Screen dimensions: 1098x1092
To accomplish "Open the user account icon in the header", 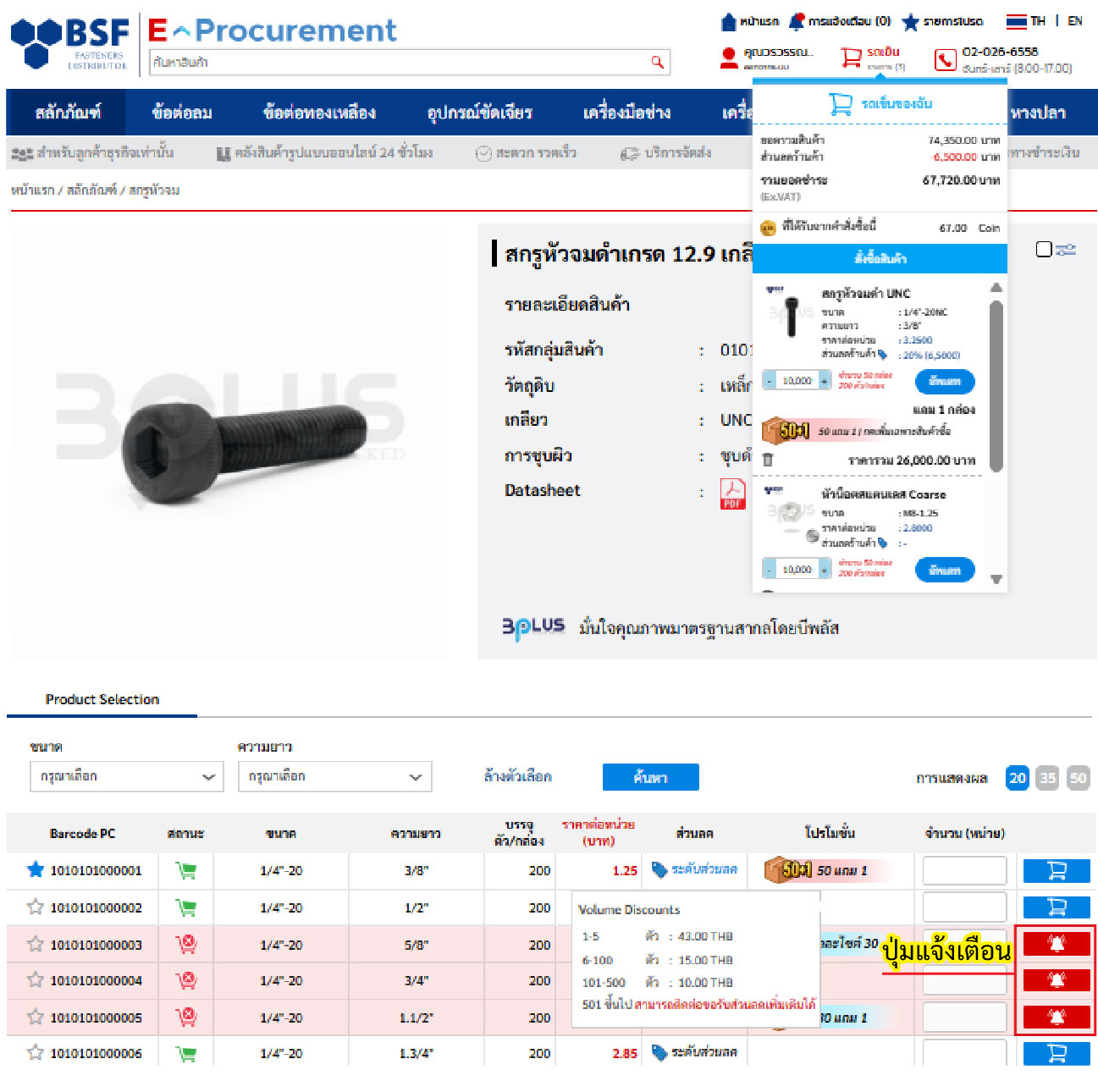I will [x=728, y=58].
